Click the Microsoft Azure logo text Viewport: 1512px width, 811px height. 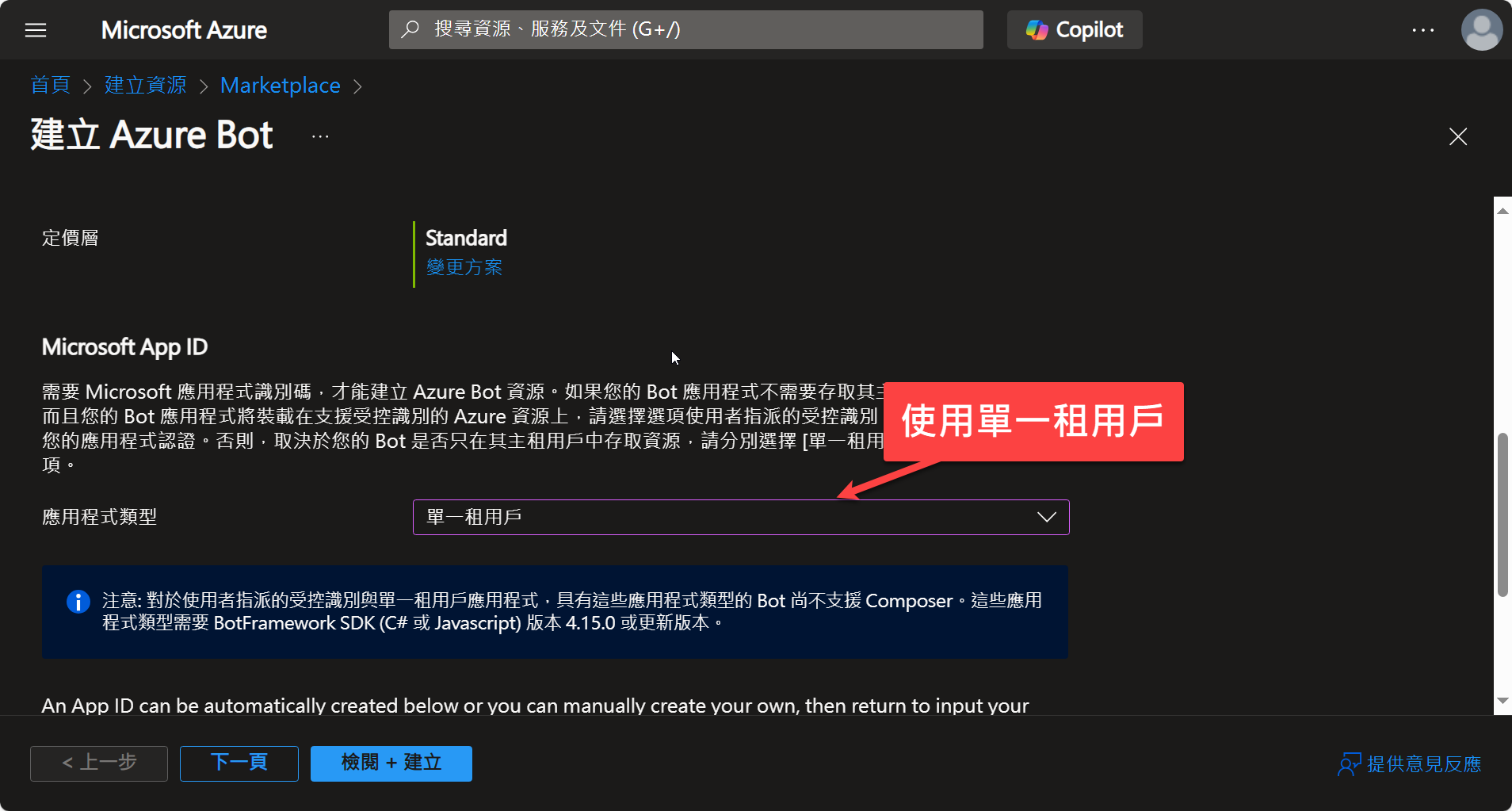click(184, 30)
